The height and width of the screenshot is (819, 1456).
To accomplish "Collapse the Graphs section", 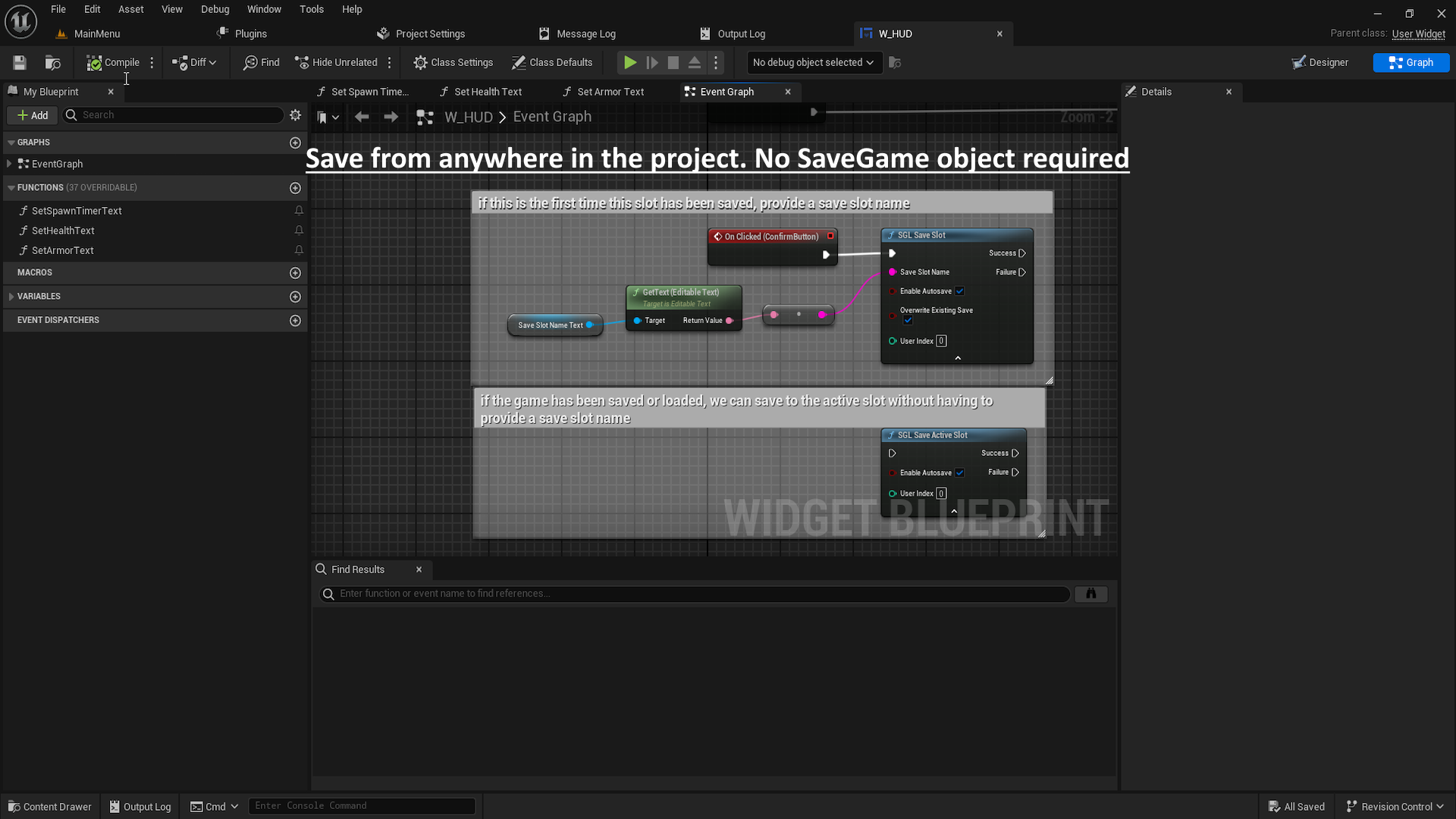I will [x=11, y=143].
